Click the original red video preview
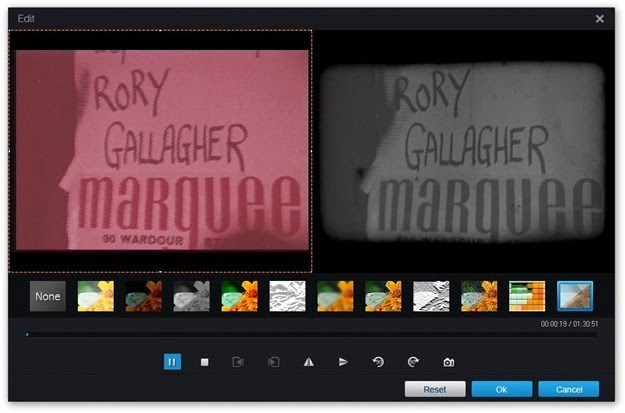The image size is (625, 413). pos(162,150)
